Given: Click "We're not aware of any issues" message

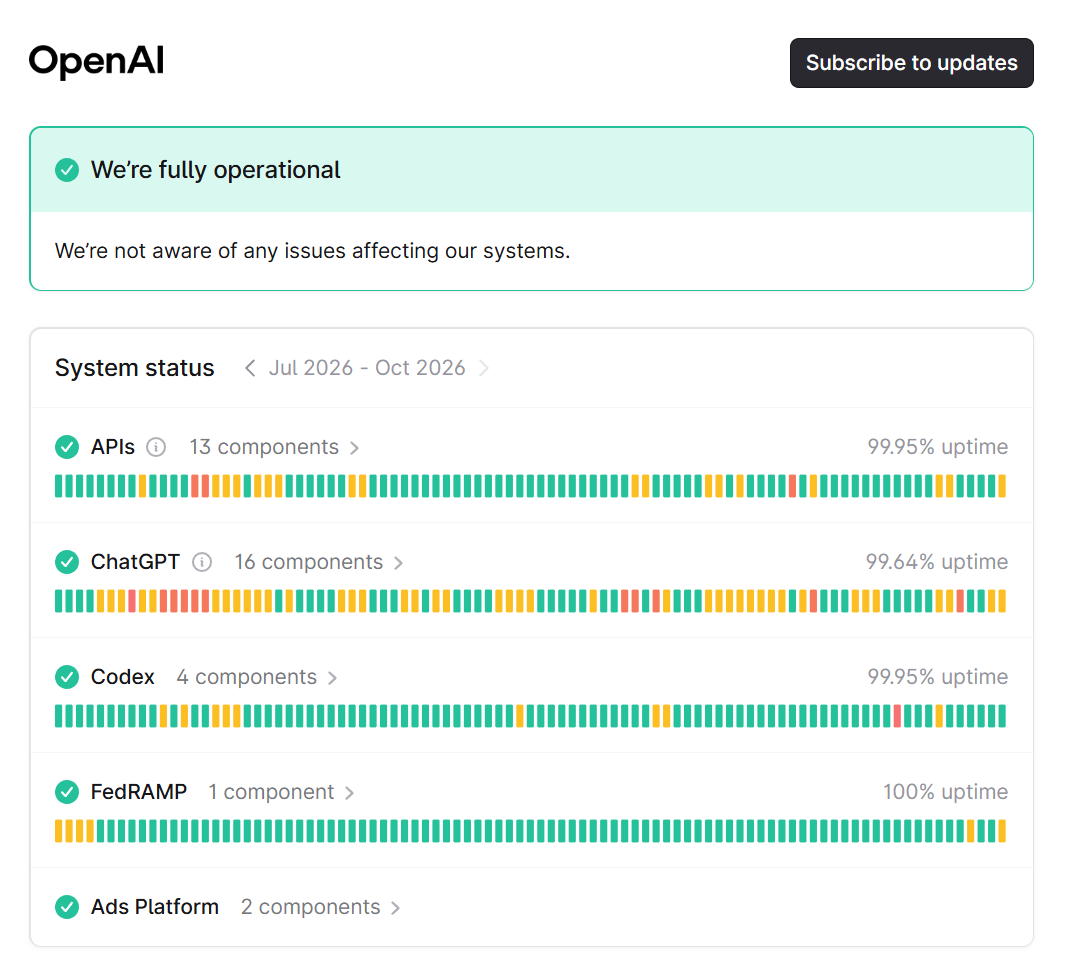Looking at the screenshot, I should point(312,251).
